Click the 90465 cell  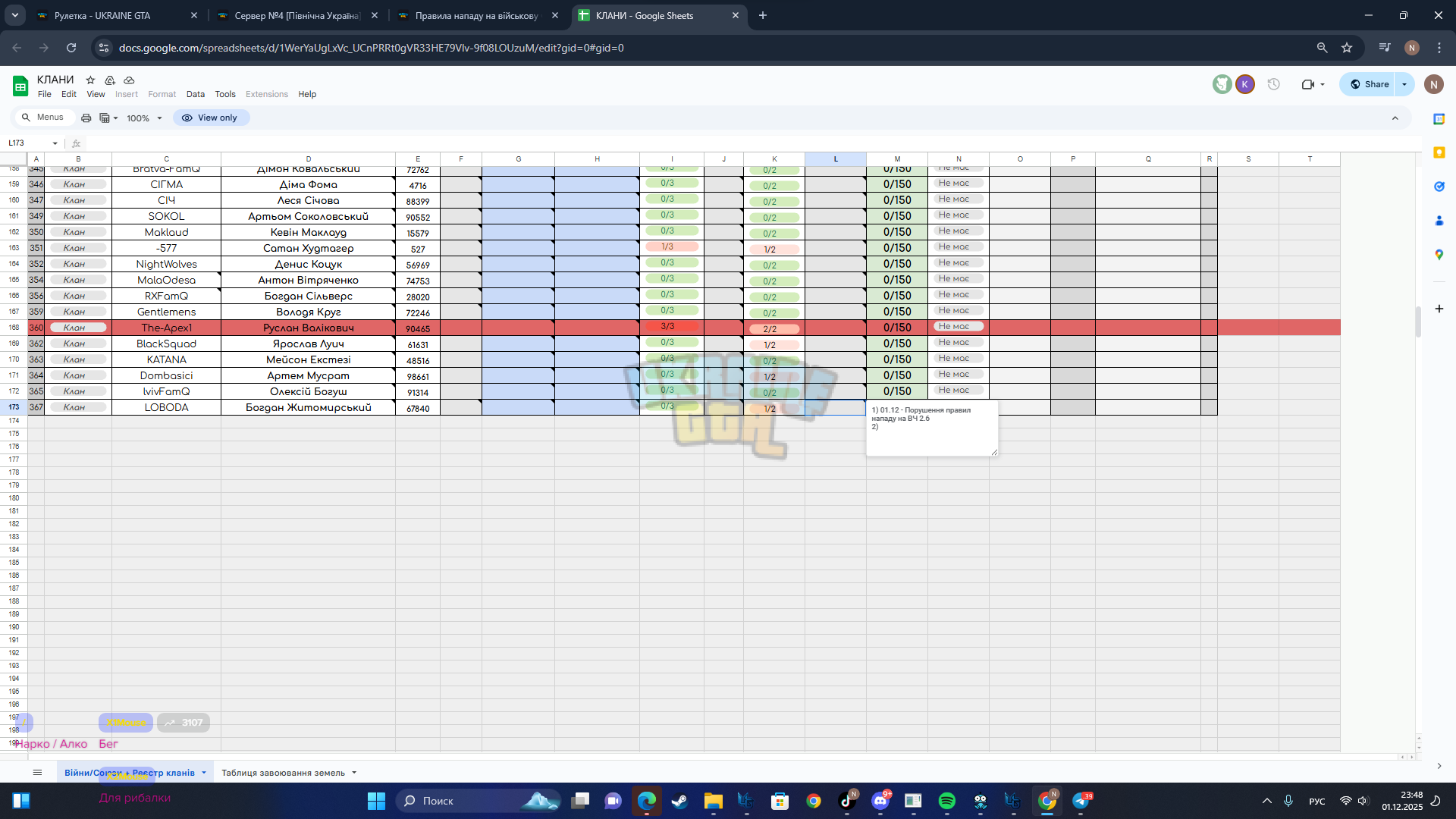418,328
